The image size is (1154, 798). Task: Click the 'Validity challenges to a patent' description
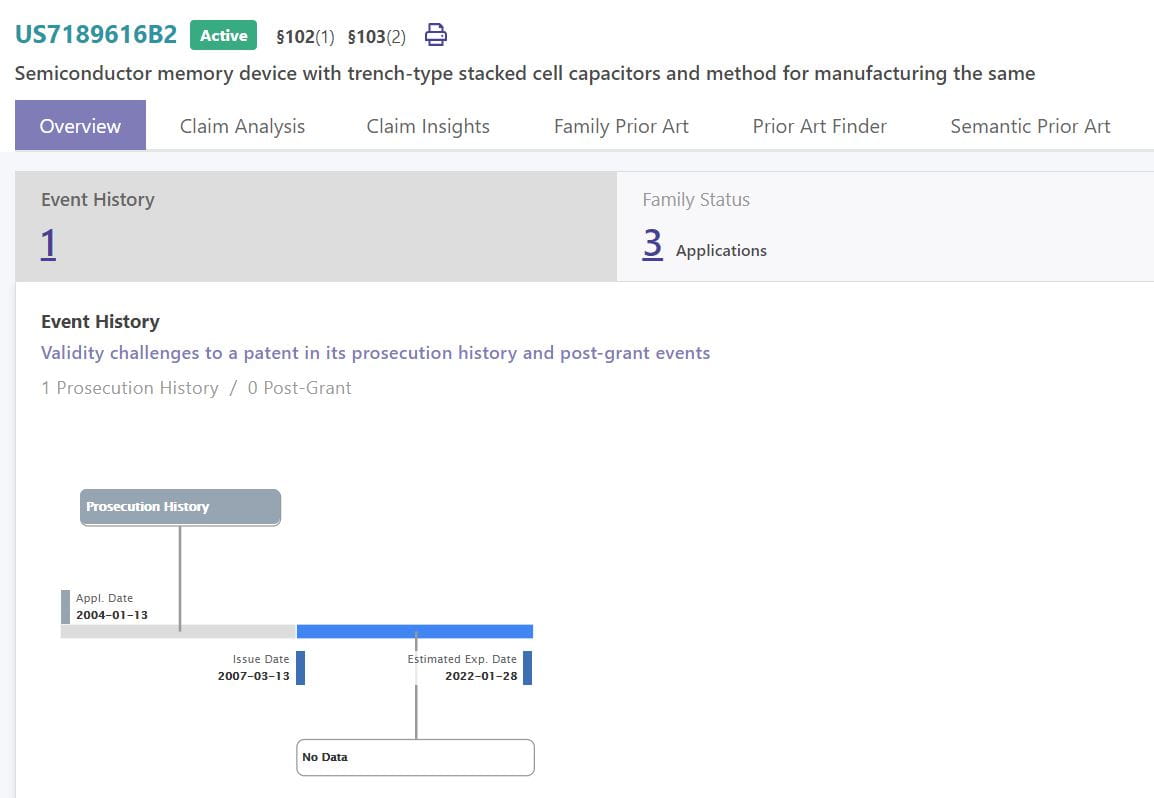point(375,353)
